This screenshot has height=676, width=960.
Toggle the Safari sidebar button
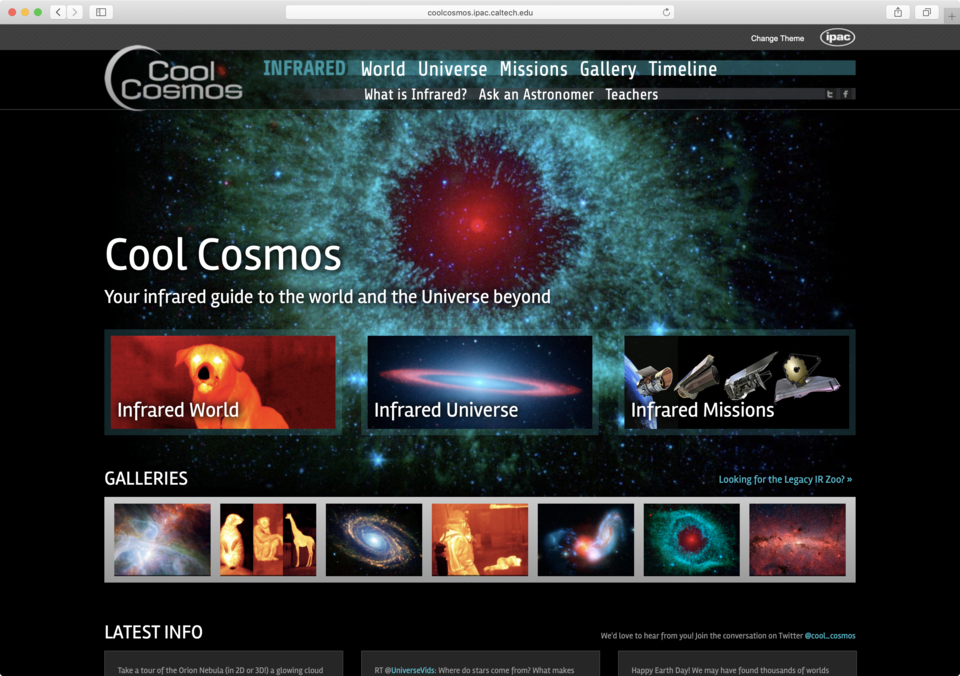101,12
